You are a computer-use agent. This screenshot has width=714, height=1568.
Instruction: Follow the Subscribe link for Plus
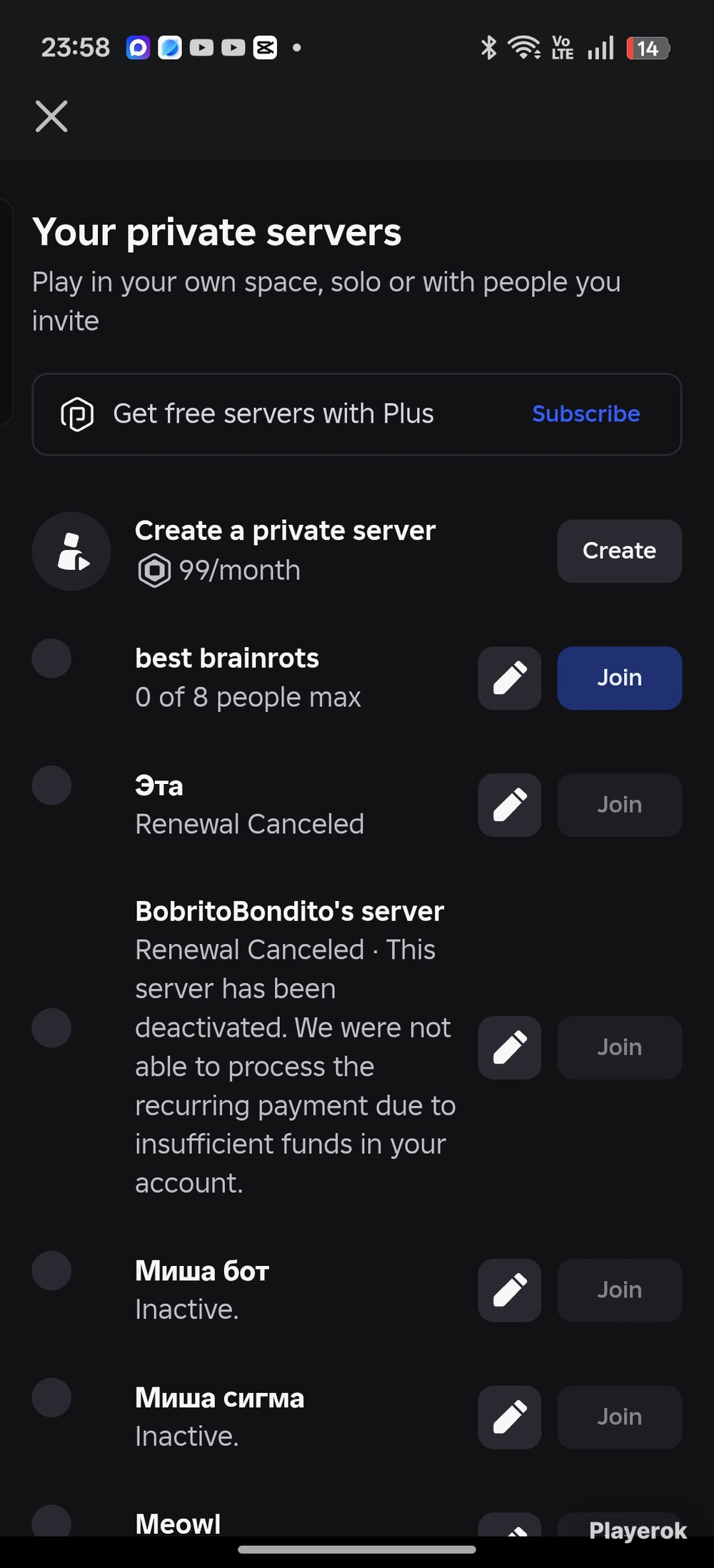coord(586,414)
